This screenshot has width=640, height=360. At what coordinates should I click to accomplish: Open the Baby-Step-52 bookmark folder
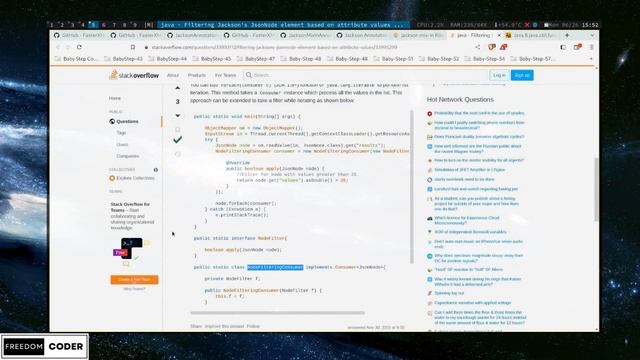point(439,59)
